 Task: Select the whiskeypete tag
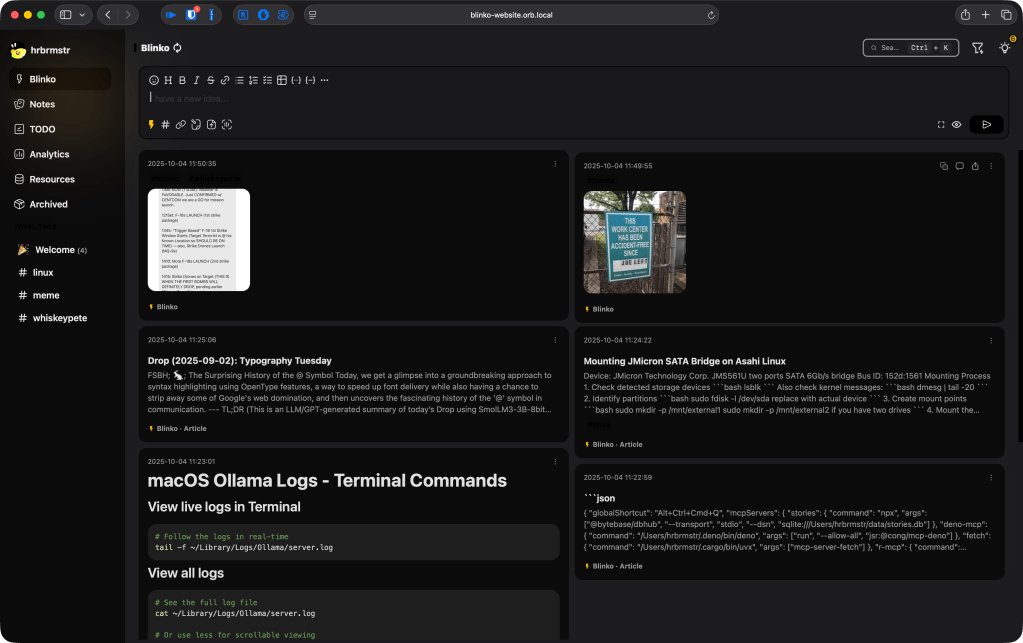pyautogui.click(x=59, y=318)
